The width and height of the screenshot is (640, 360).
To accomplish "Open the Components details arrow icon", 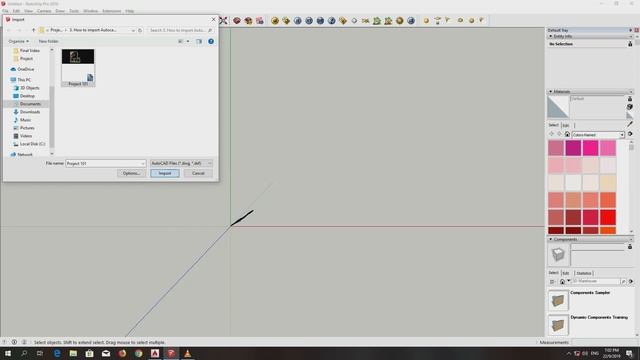I will 631,282.
